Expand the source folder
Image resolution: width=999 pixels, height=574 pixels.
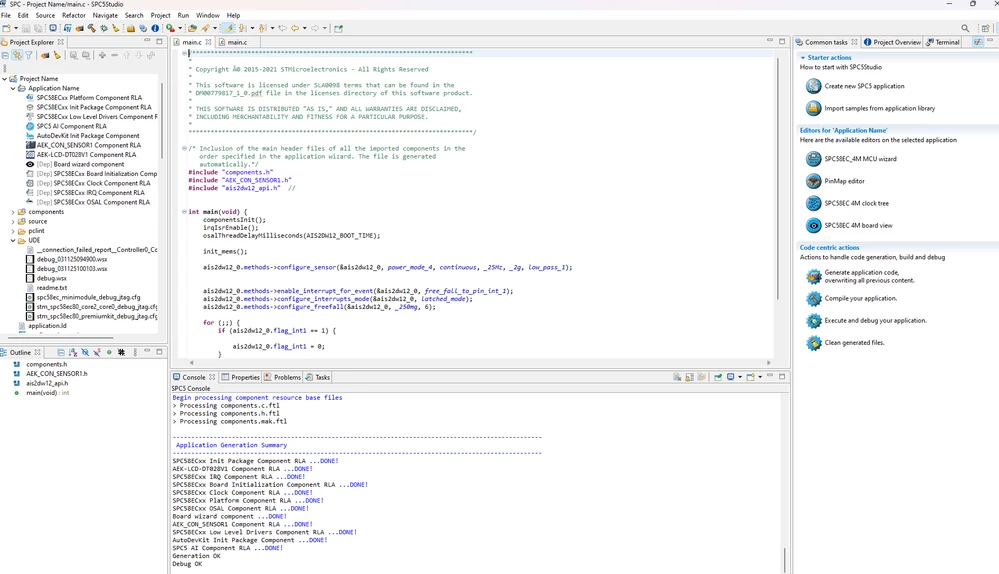pos(13,222)
